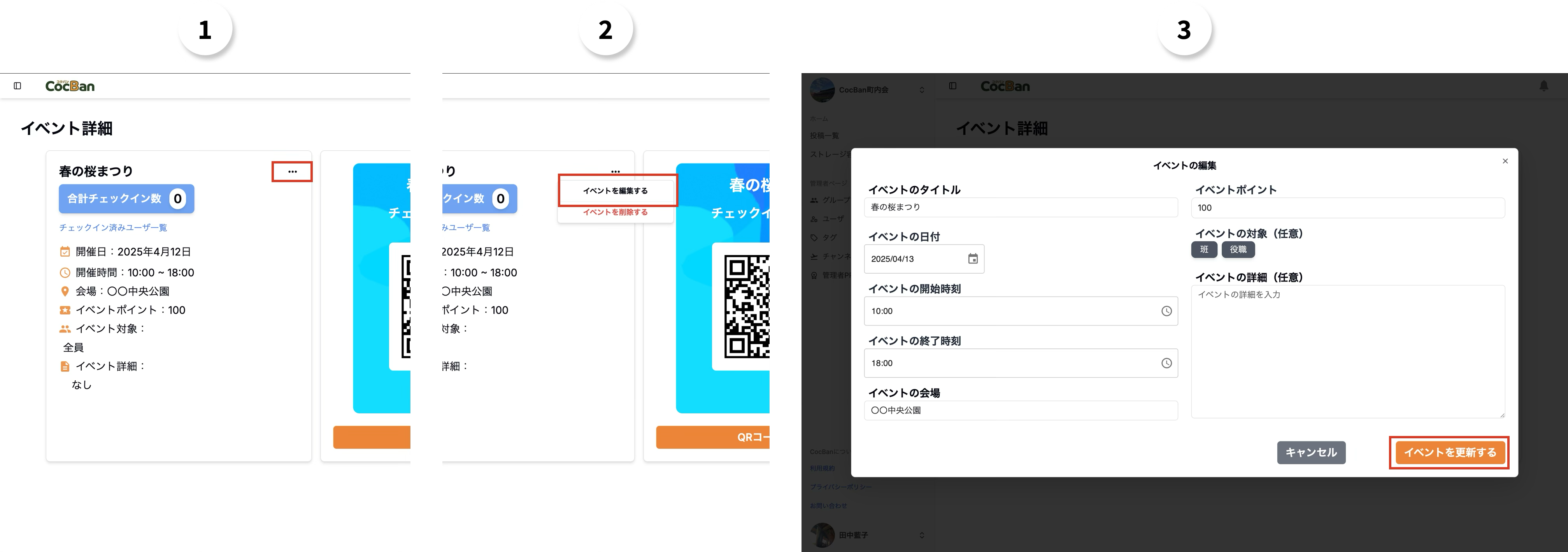Image resolution: width=1568 pixels, height=552 pixels.
Task: Open the チェックイン済みユーザー一覧 link in step 1
Action: coord(112,227)
